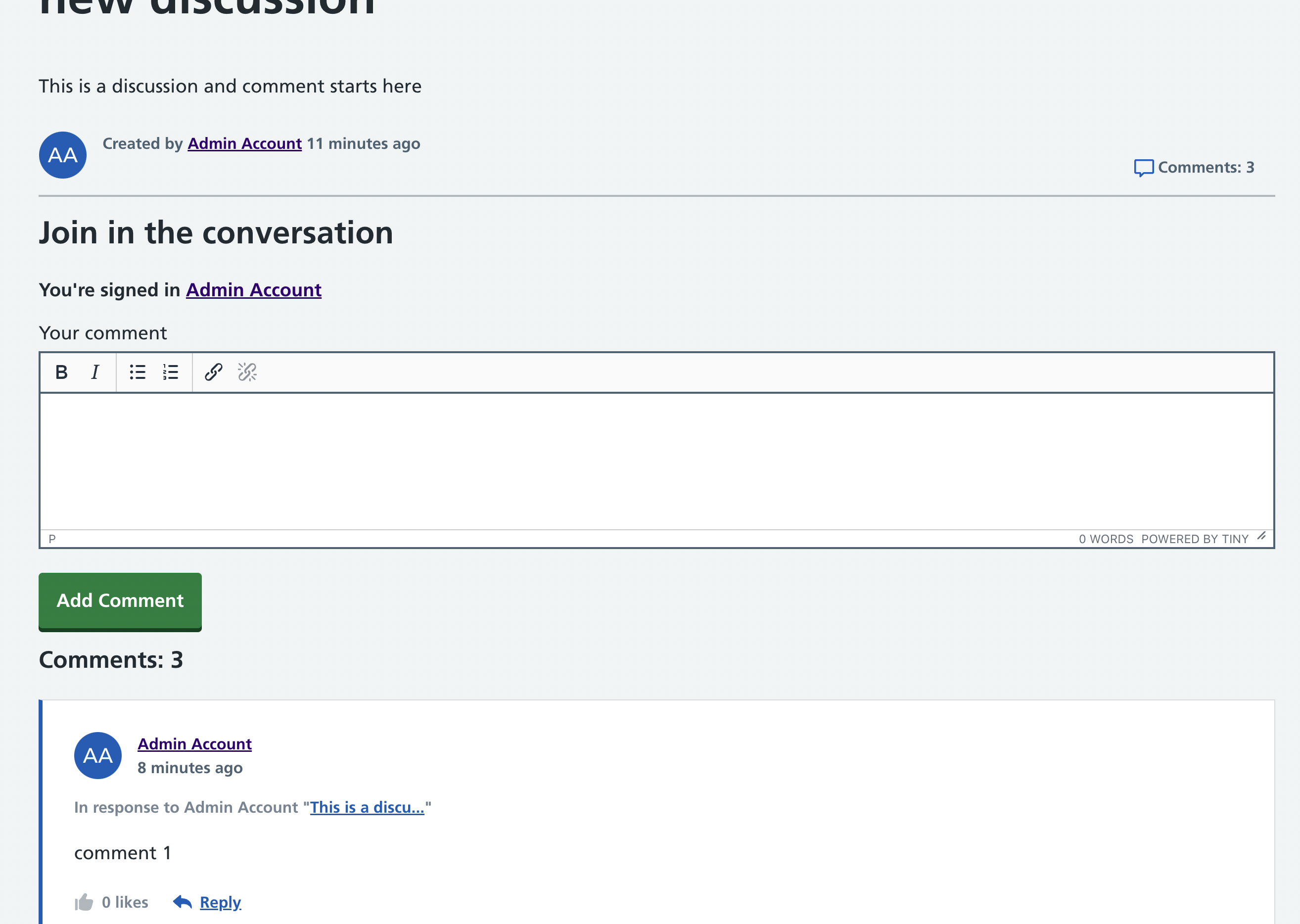
Task: Toggle bold formatting in comment editor
Action: pos(61,372)
